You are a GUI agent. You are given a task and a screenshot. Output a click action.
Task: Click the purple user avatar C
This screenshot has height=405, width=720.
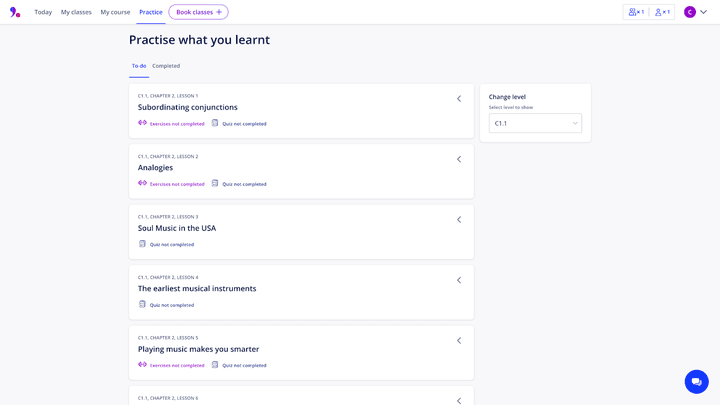[690, 12]
